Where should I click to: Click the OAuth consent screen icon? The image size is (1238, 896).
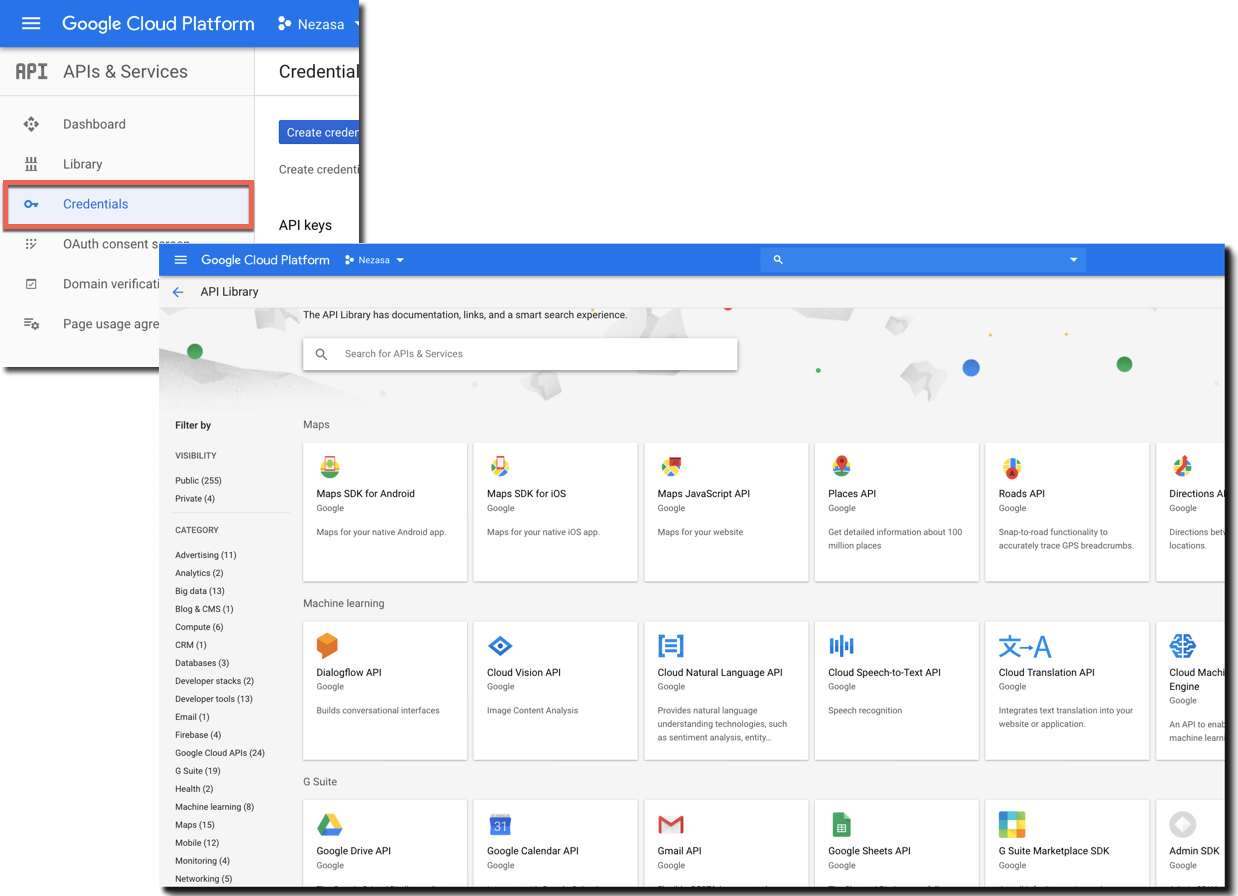coord(31,244)
